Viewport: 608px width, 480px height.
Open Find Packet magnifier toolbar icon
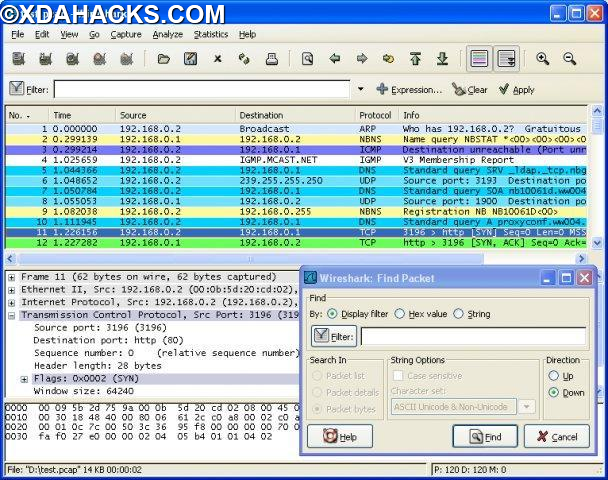307,59
